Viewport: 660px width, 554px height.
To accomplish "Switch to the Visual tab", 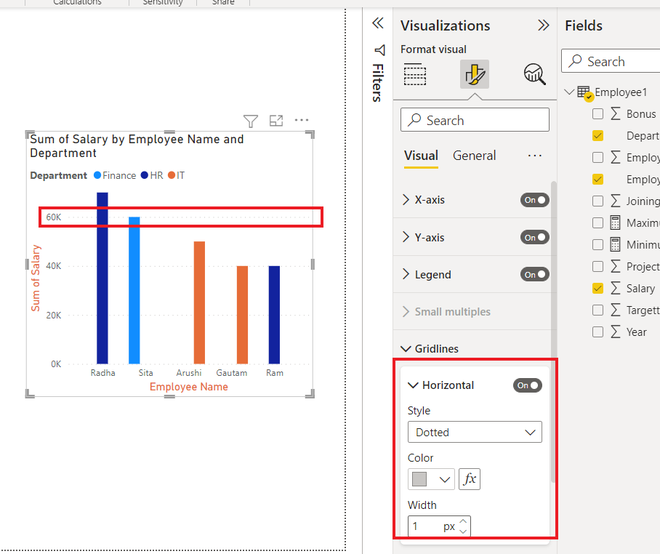I will click(421, 156).
